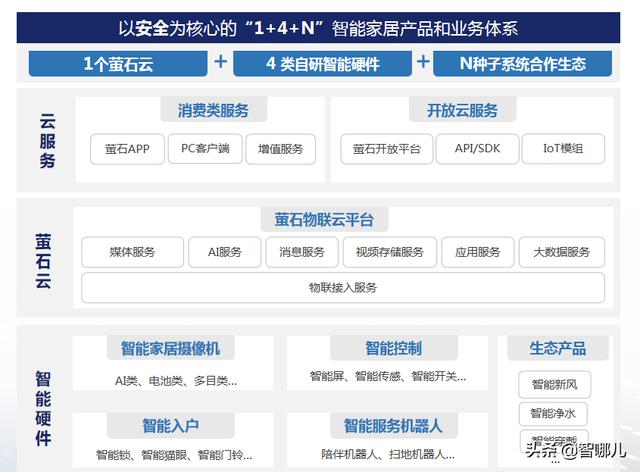640x472 pixels.
Task: Click the 1个萤石云 blue banner box
Action: (x=118, y=64)
